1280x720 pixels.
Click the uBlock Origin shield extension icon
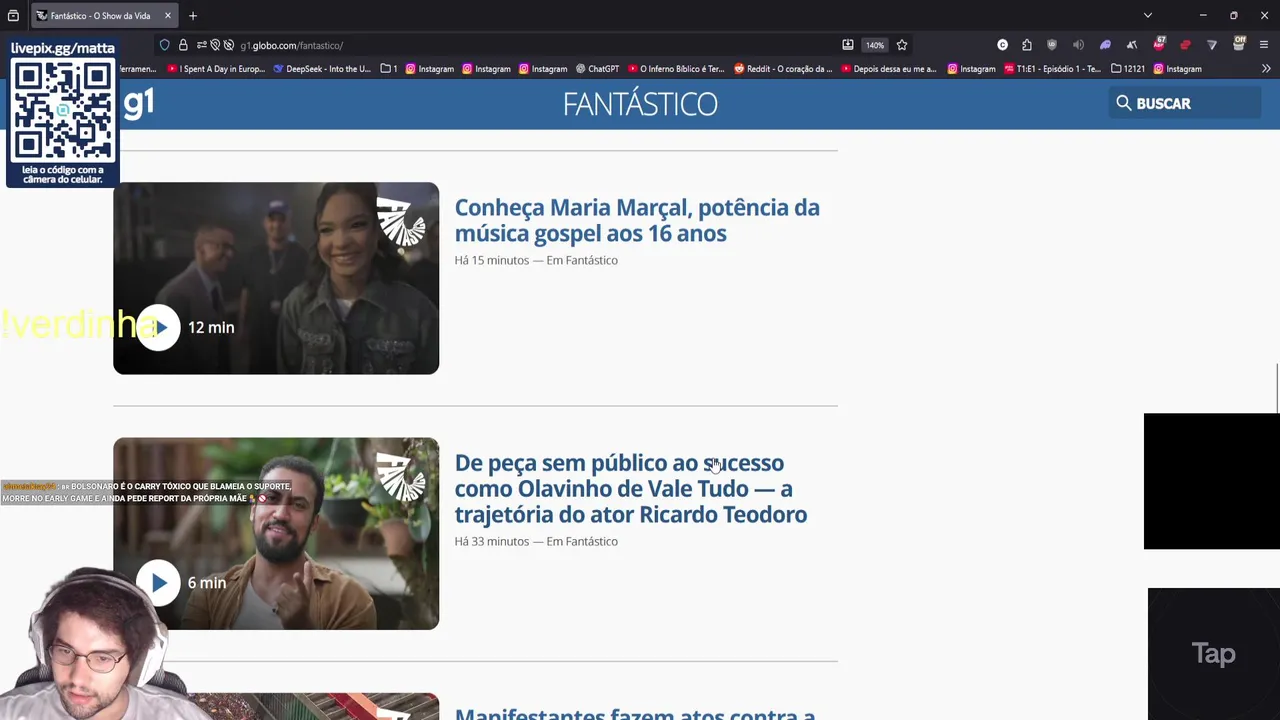coord(1052,45)
